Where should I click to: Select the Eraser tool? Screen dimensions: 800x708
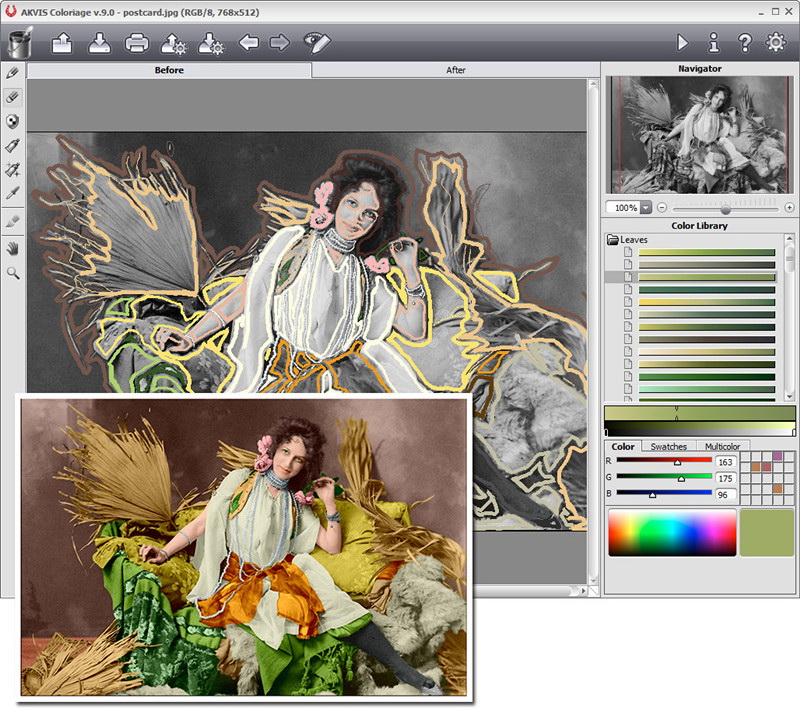(x=13, y=96)
